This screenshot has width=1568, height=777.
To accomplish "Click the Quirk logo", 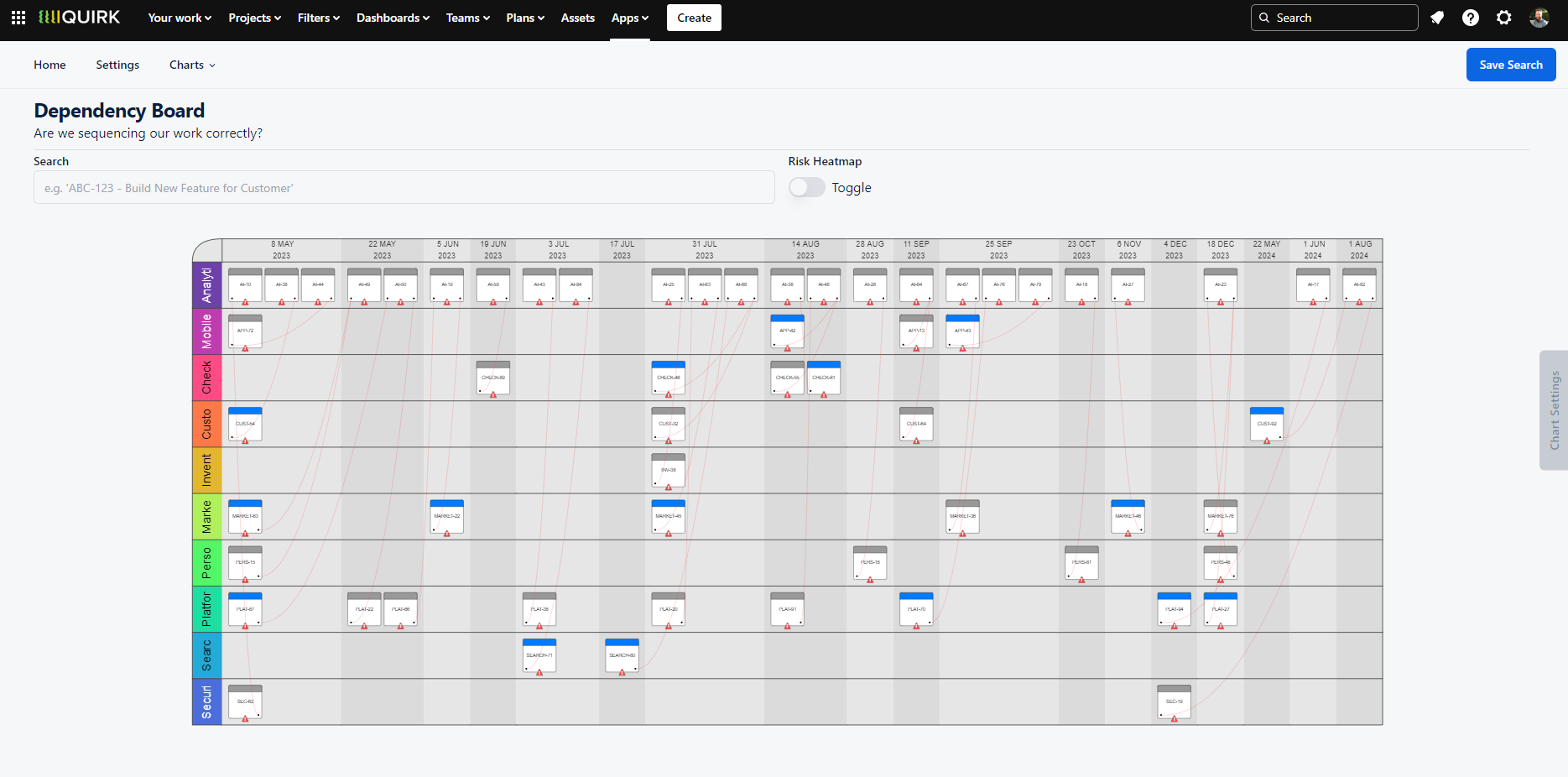I will [80, 18].
